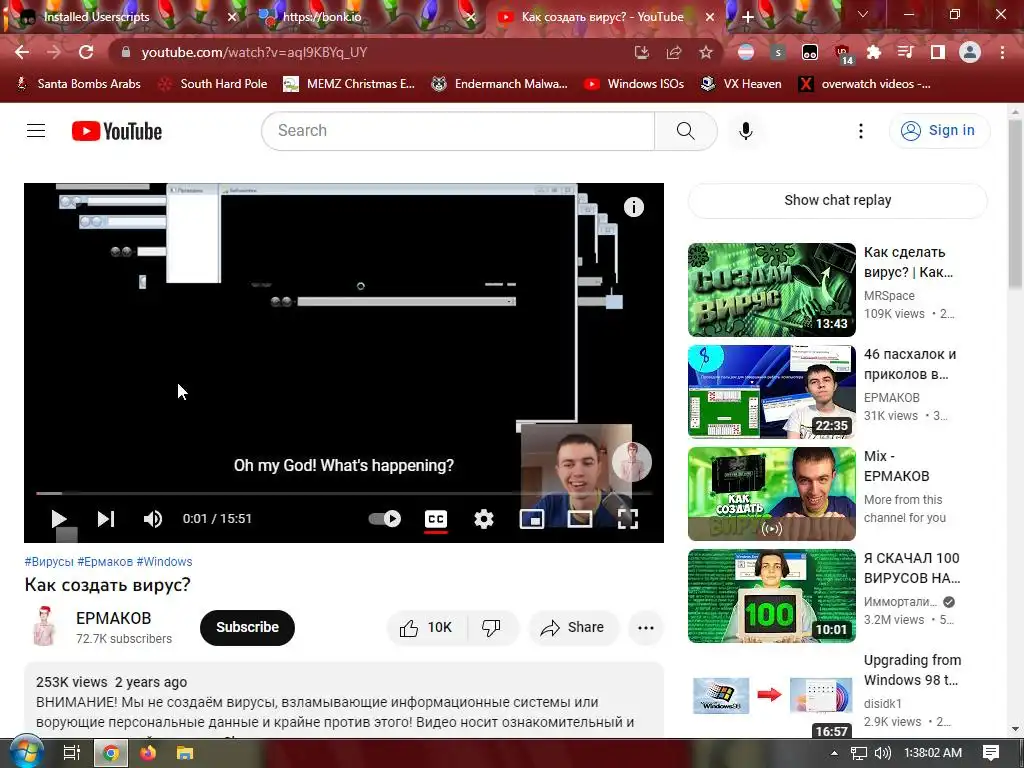Share this page icon in address bar
Screen dimensions: 1024x768
[674, 52]
